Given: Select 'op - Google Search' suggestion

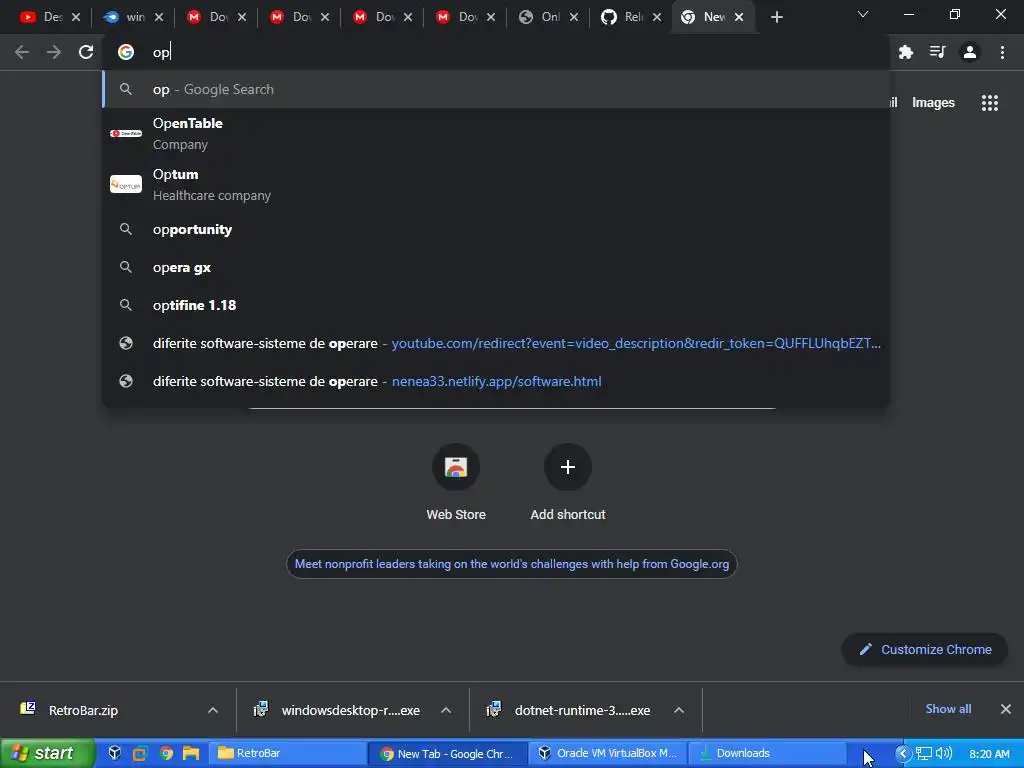Looking at the screenshot, I should tap(496, 89).
